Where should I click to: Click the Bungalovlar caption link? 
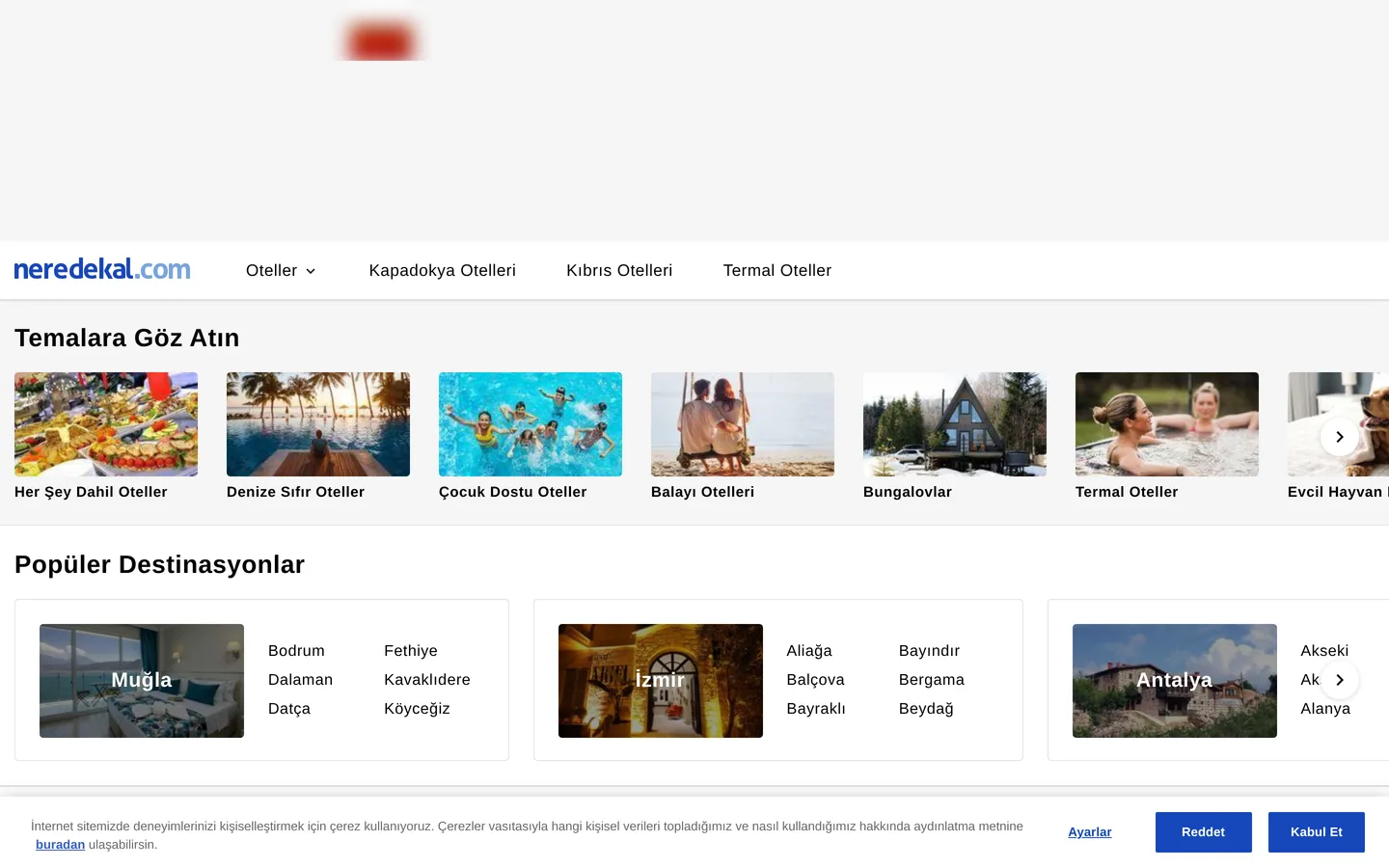(908, 492)
